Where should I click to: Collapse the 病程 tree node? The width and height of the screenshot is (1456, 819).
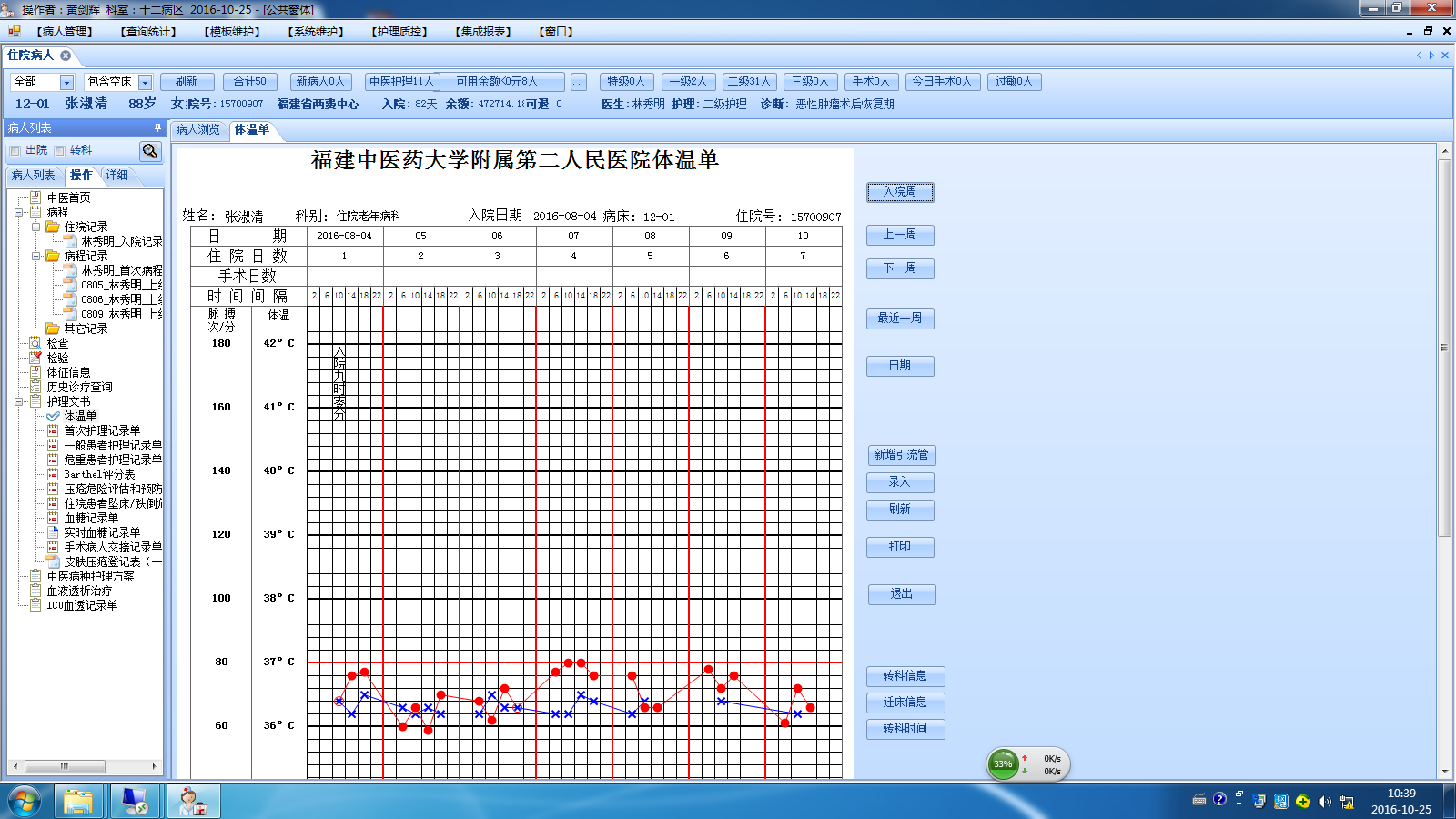(x=18, y=212)
